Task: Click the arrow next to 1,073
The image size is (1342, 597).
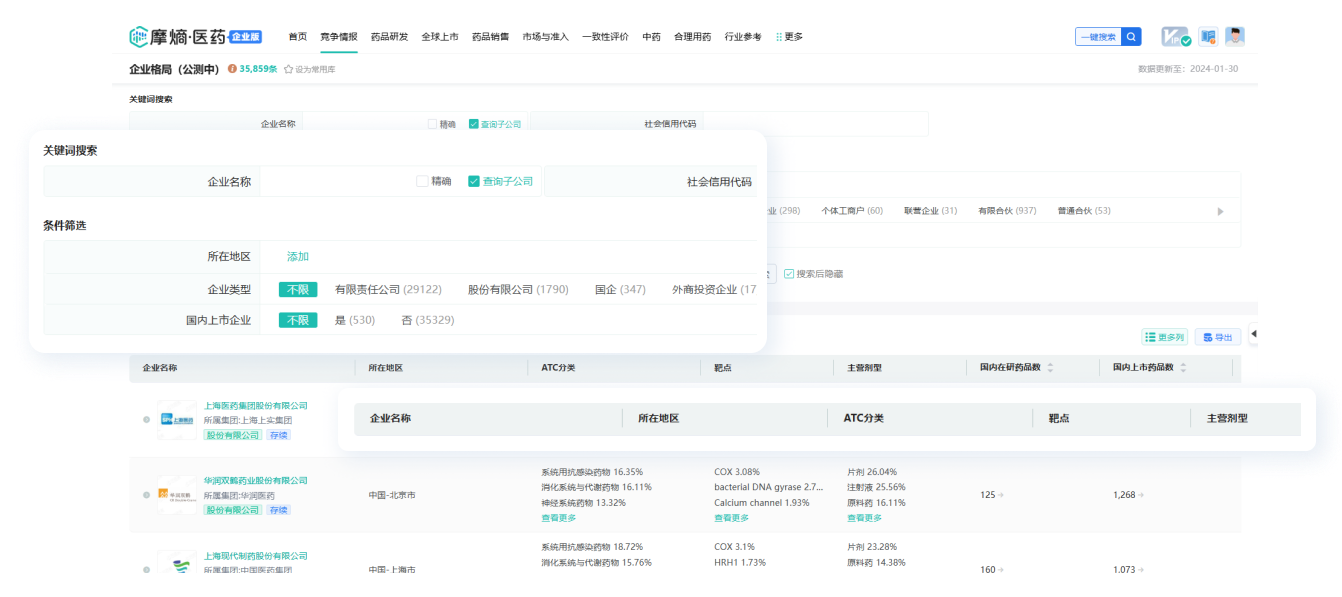Action: tap(1140, 570)
